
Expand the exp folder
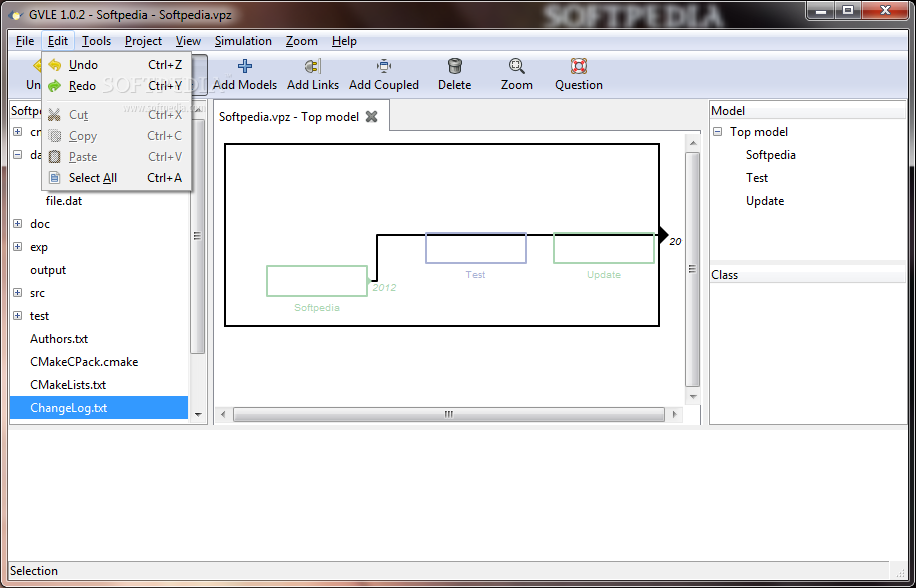[18, 246]
